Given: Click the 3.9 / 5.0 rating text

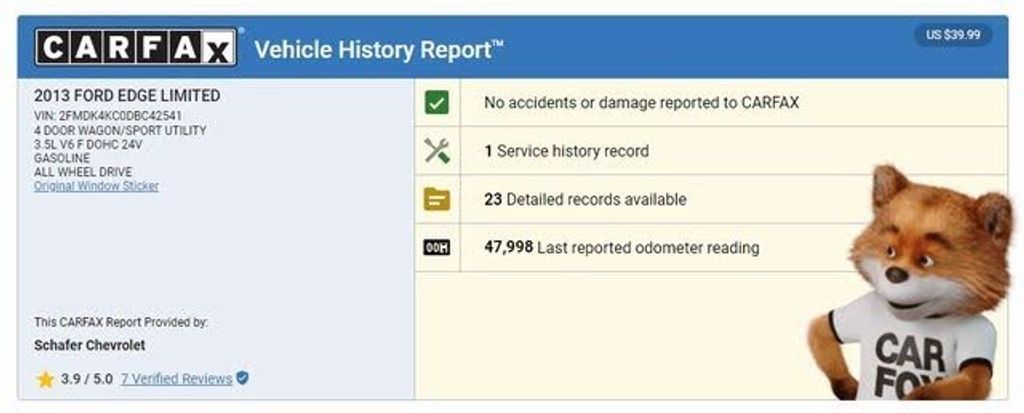Looking at the screenshot, I should pos(87,379).
